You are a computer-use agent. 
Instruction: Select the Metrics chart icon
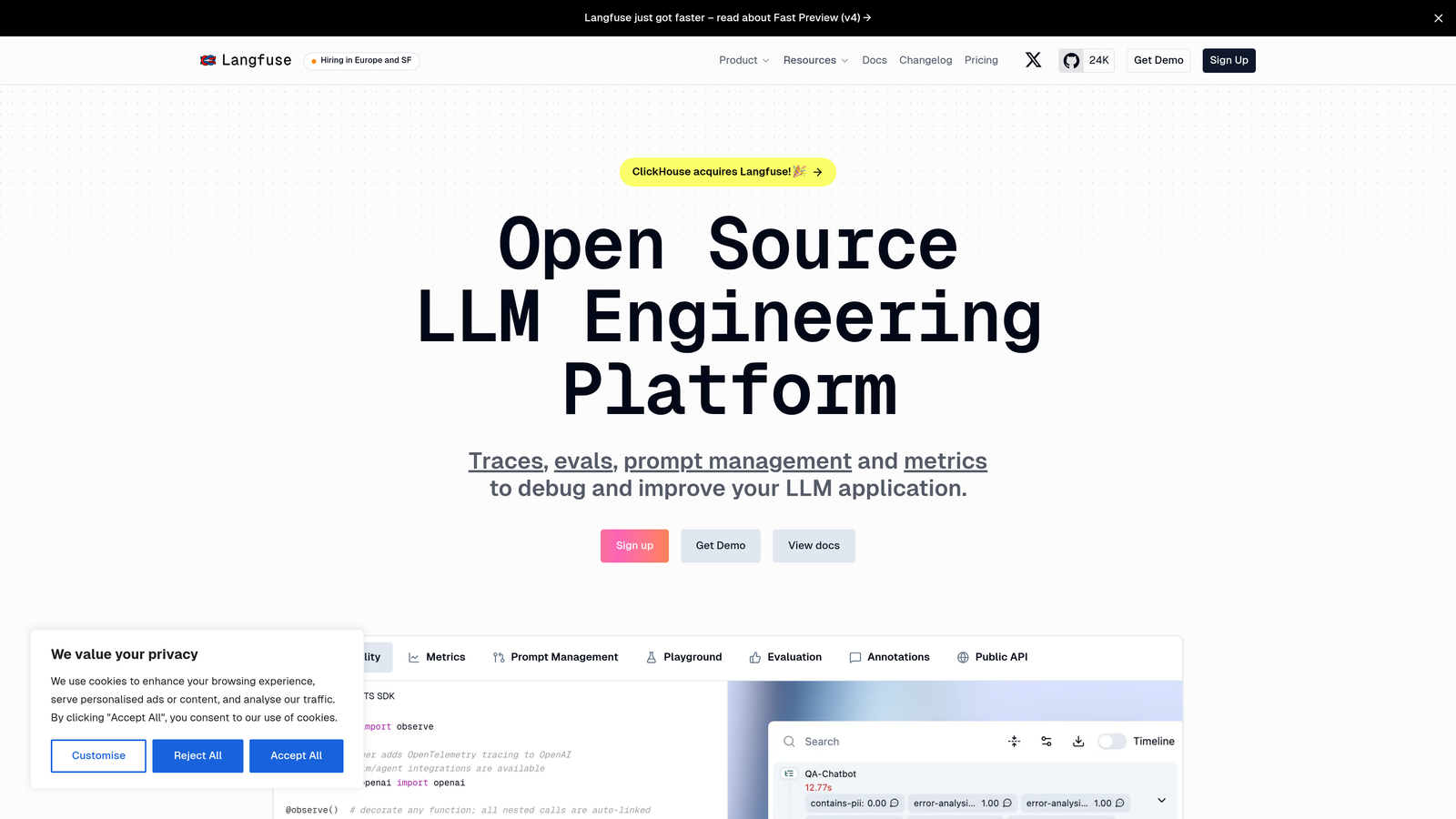point(414,656)
